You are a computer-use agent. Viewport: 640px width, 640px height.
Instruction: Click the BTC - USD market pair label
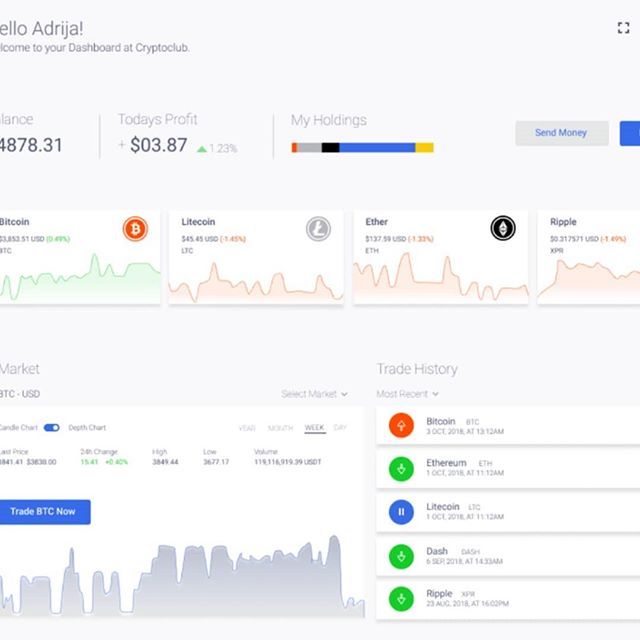click(20, 394)
